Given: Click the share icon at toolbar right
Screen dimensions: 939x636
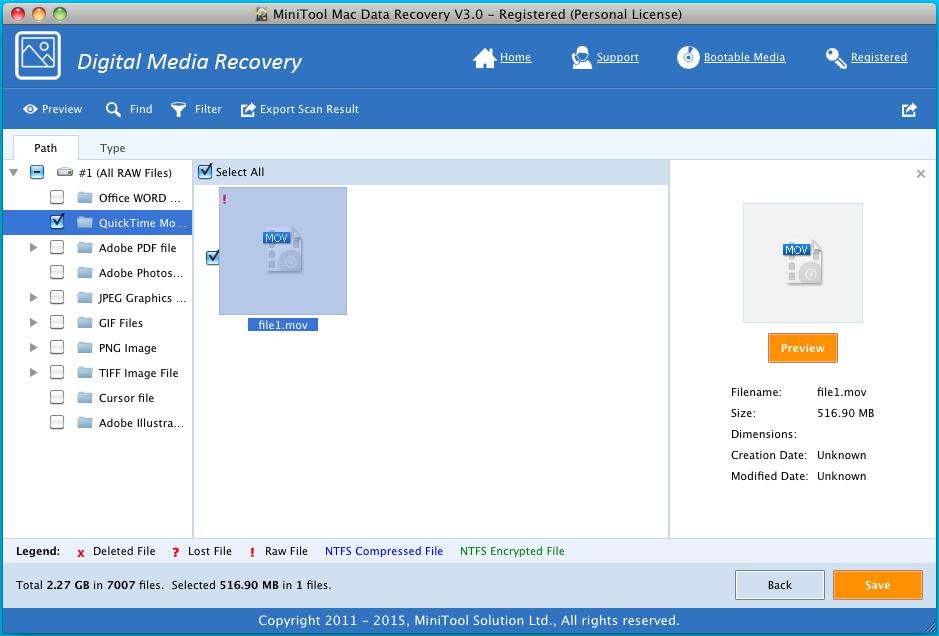Looking at the screenshot, I should 909,110.
